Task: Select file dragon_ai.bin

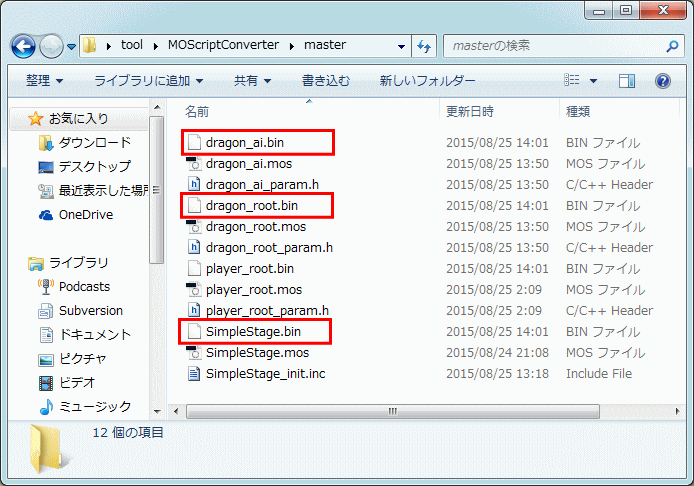Action: (x=245, y=143)
